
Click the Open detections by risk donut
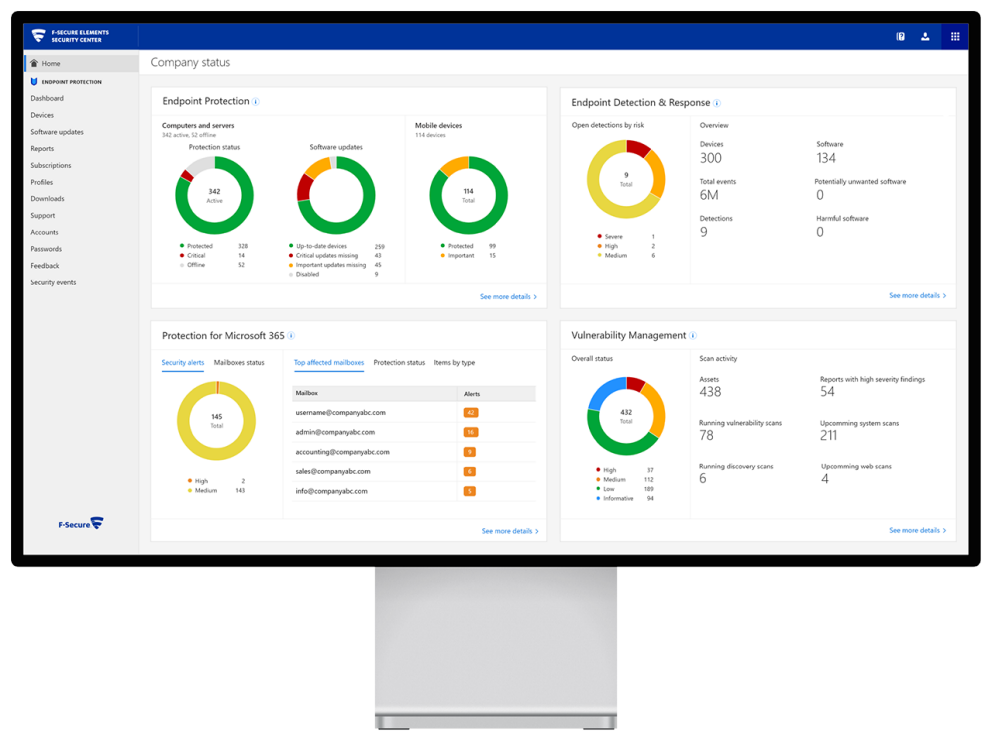[626, 179]
